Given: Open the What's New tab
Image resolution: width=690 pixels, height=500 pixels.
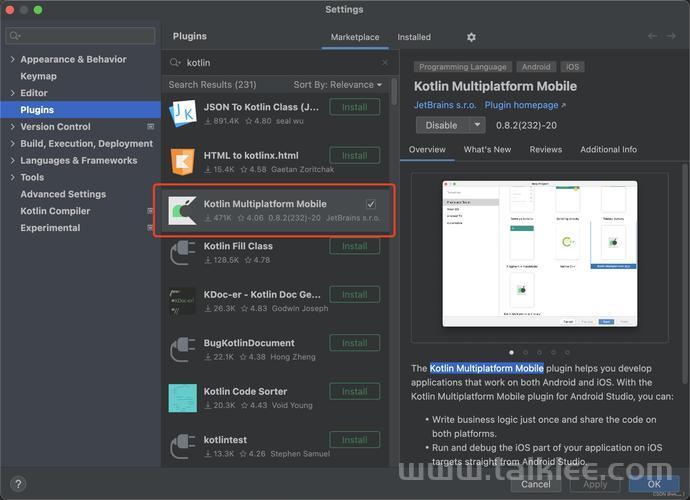Looking at the screenshot, I should tap(487, 150).
